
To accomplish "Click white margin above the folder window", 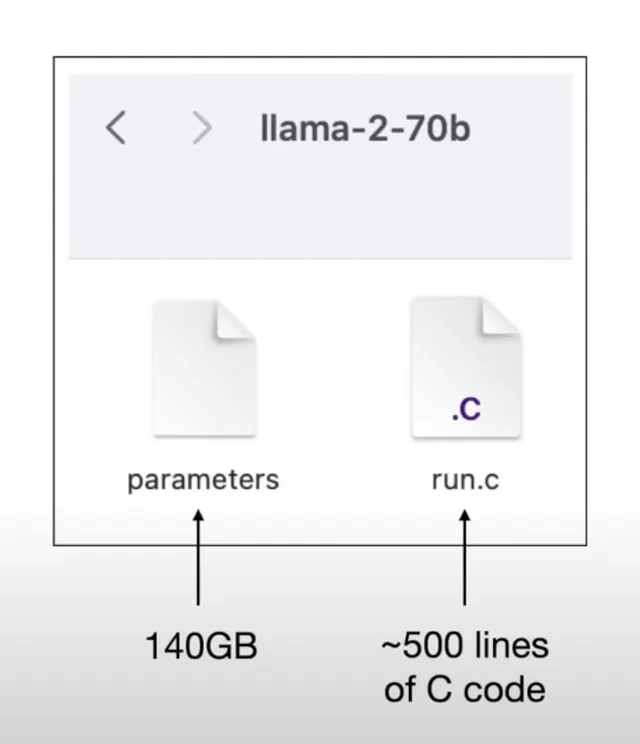I will (320, 28).
